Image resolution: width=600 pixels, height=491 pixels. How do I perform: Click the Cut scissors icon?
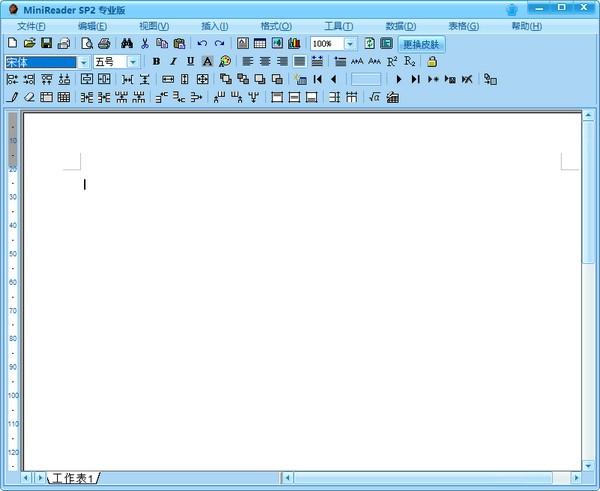click(x=145, y=43)
